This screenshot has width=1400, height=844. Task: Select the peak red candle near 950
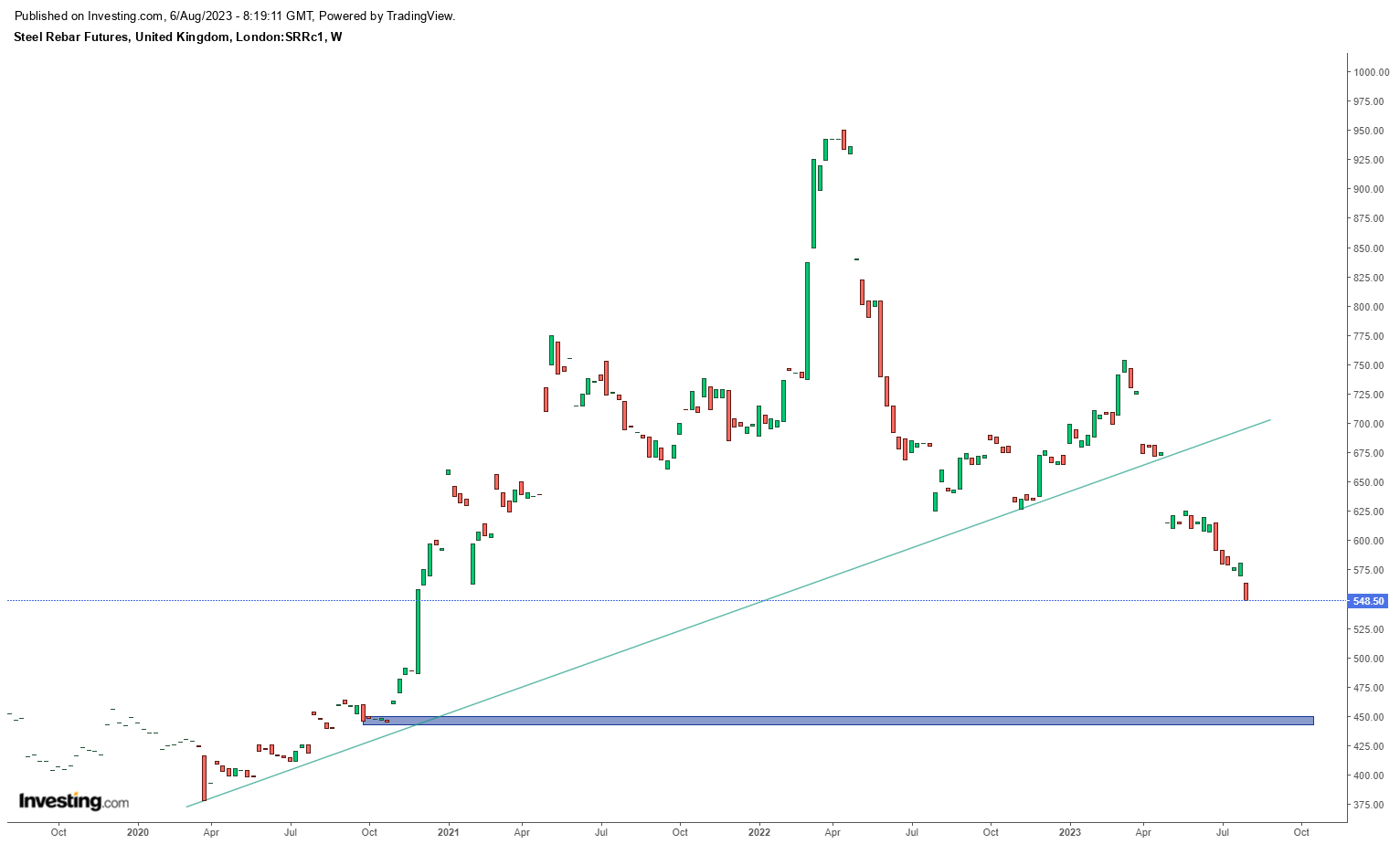point(843,138)
